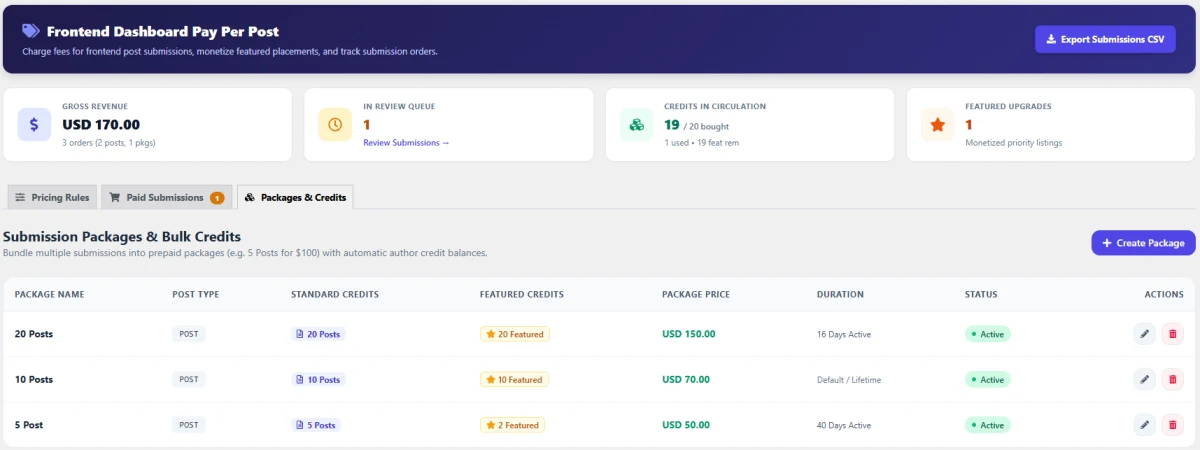Click the Active status of 10 Posts package
This screenshot has width=1200, height=450.
[x=988, y=380]
